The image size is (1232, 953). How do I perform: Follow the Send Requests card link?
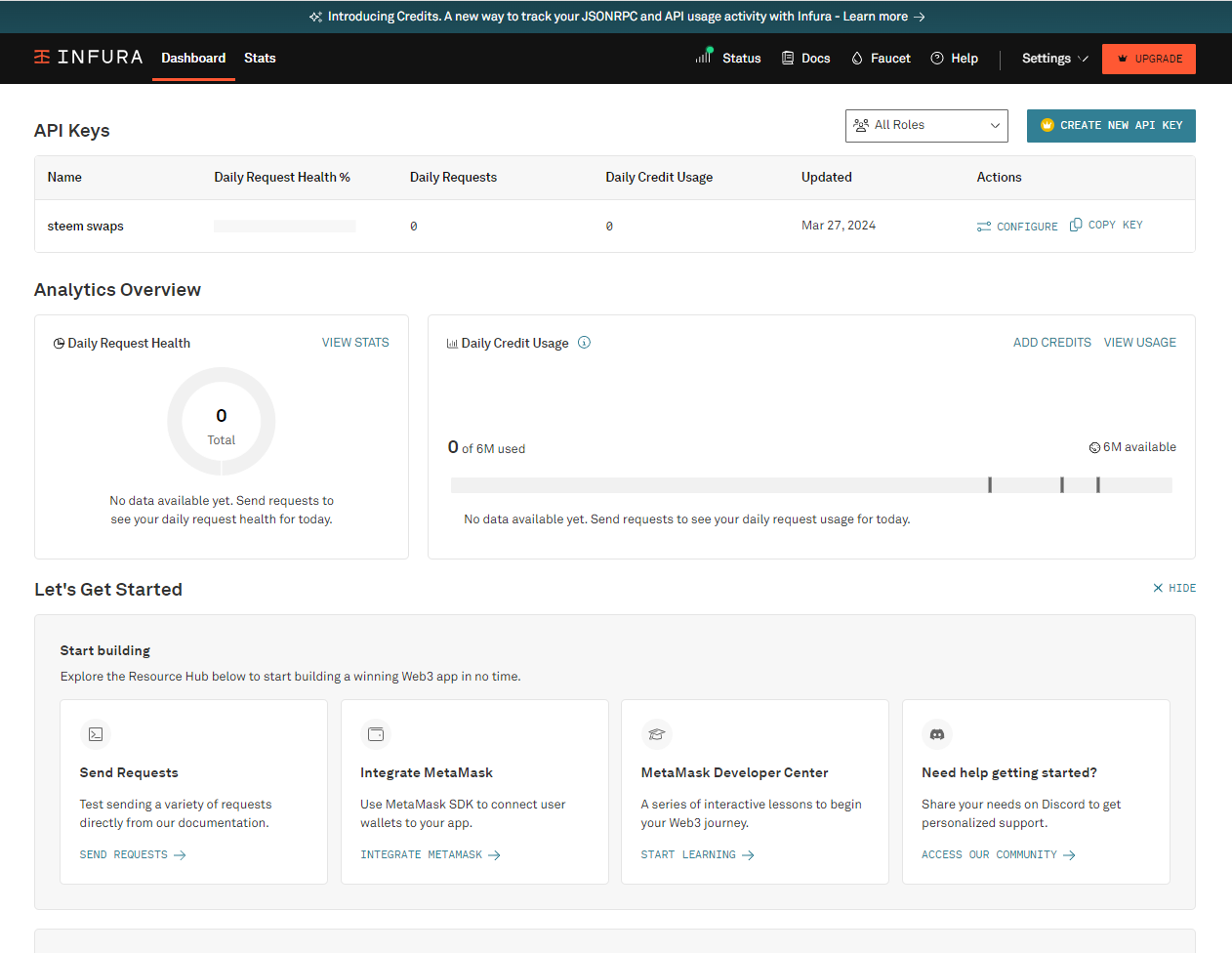coord(133,855)
